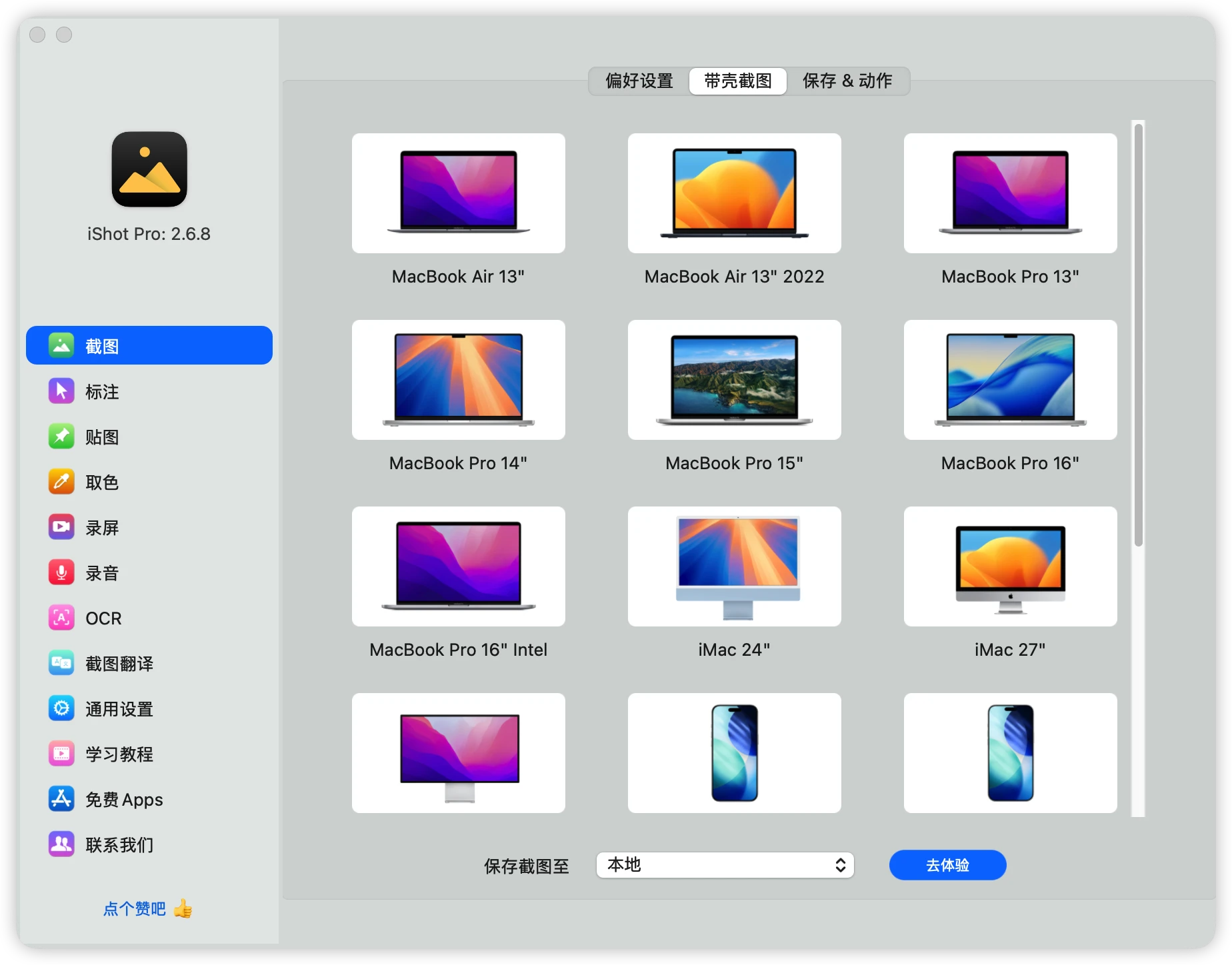Select the MacBook Pro 13" device frame

1011,193
